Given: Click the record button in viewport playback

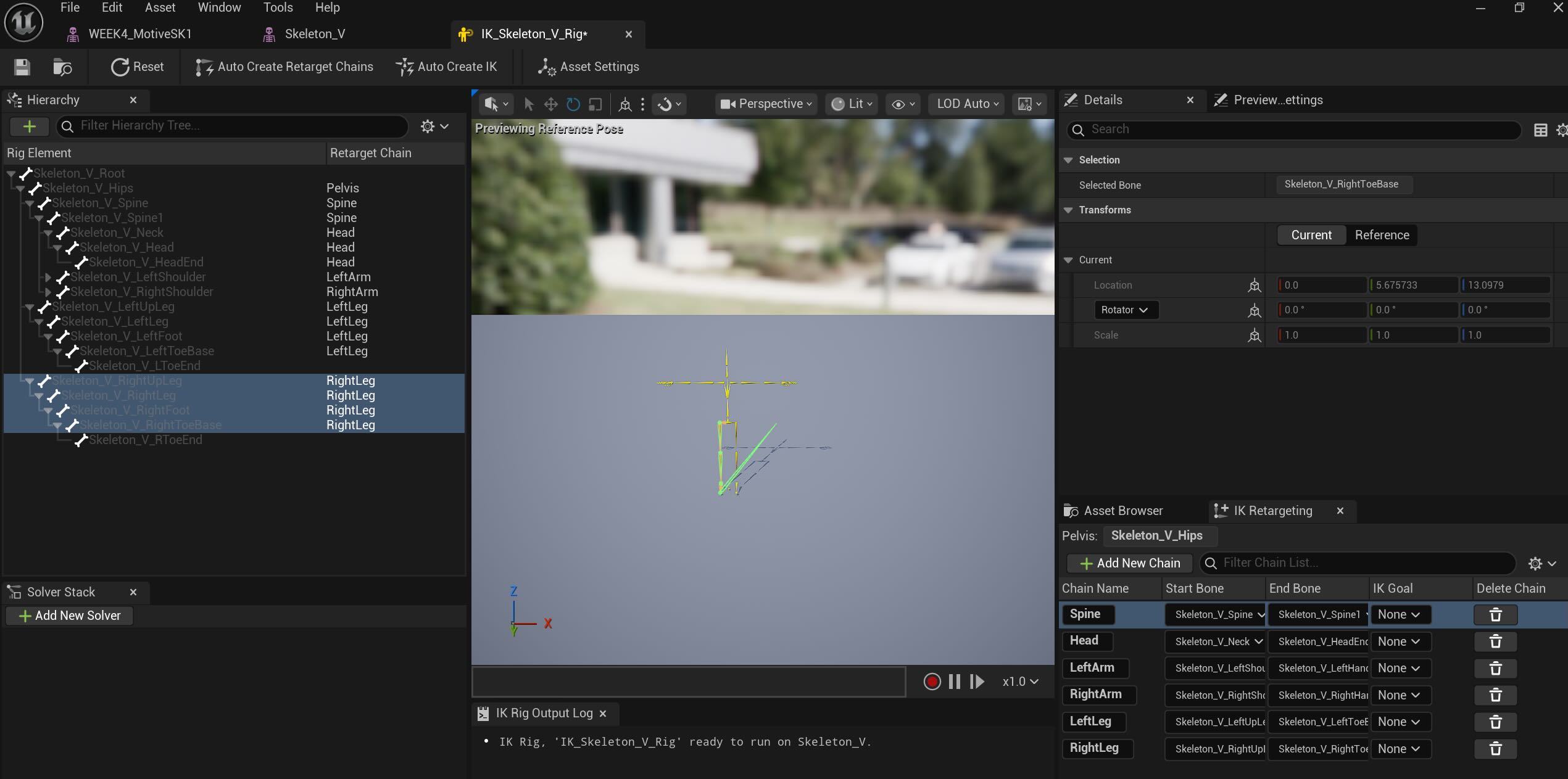Looking at the screenshot, I should (x=932, y=682).
